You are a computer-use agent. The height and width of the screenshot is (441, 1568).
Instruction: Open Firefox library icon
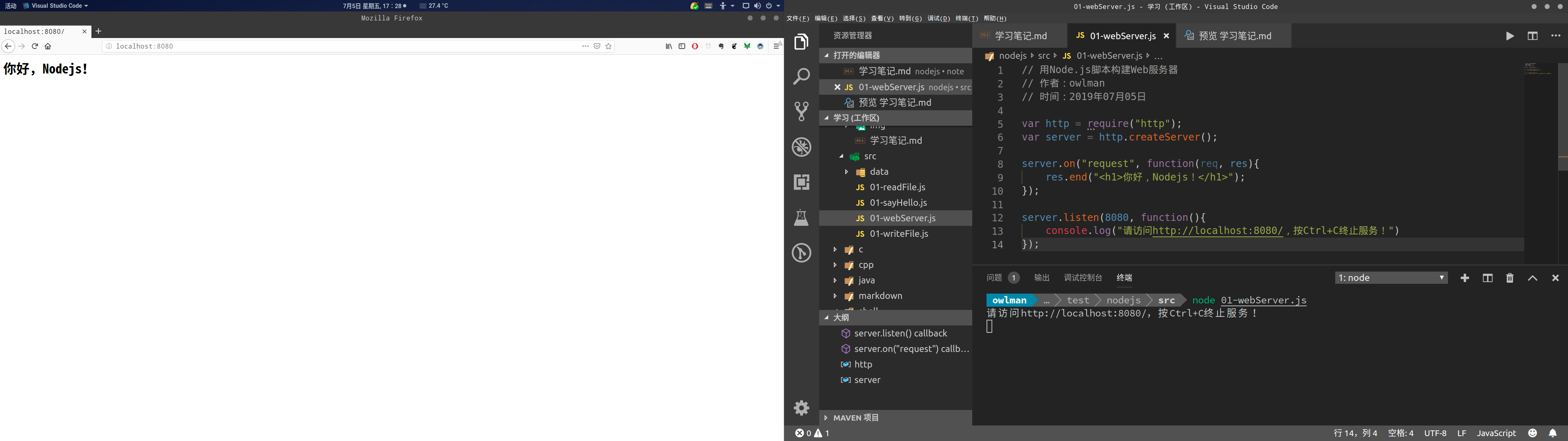(x=669, y=46)
